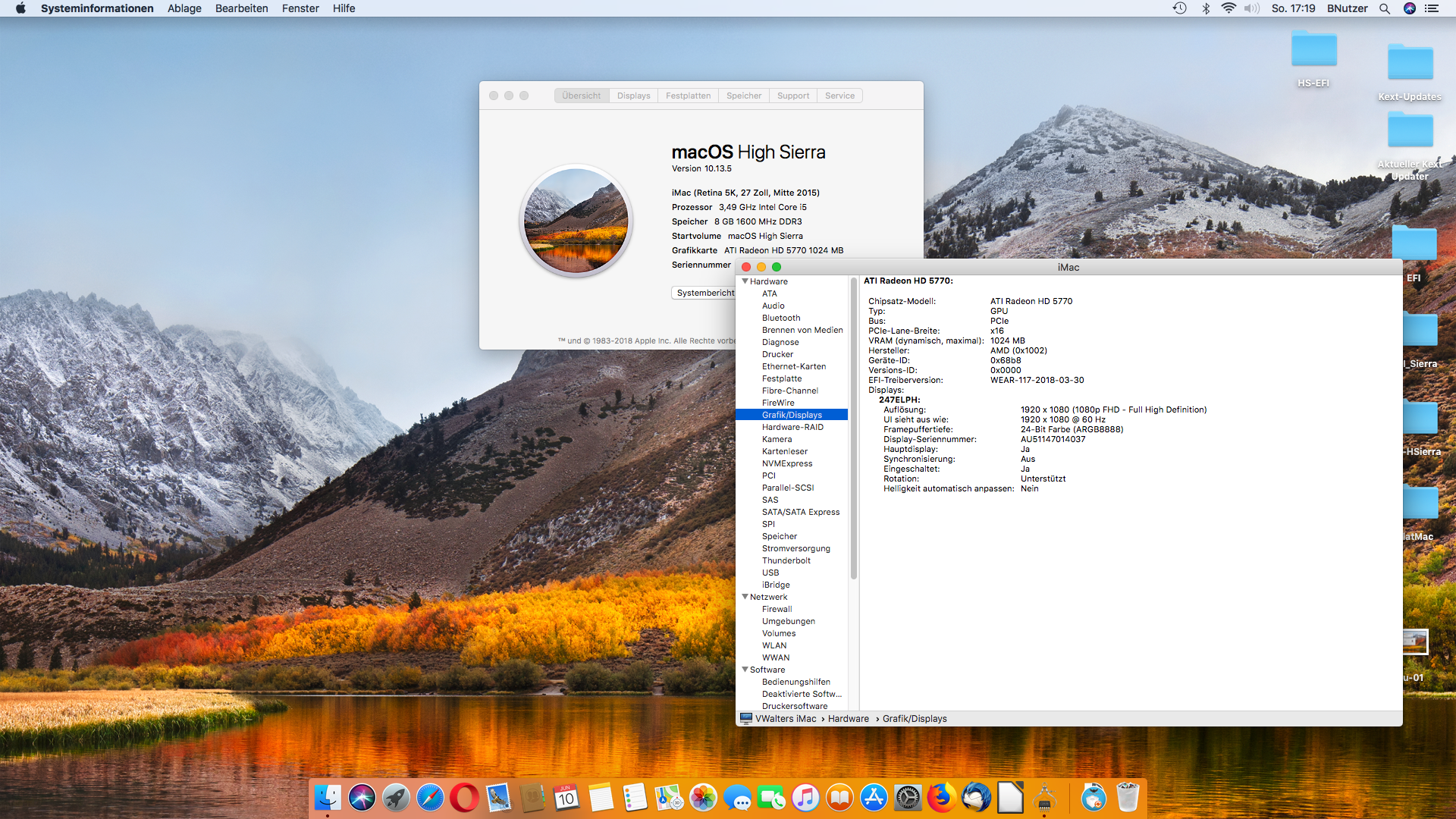Launch Safari from the dock
The width and height of the screenshot is (1456, 819).
[x=430, y=798]
